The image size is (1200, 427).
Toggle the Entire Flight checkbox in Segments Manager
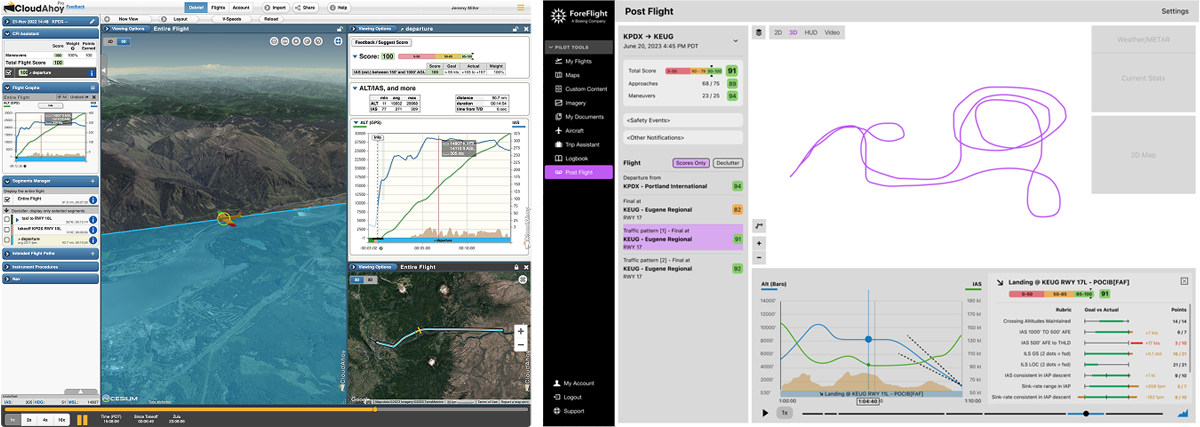(8, 199)
